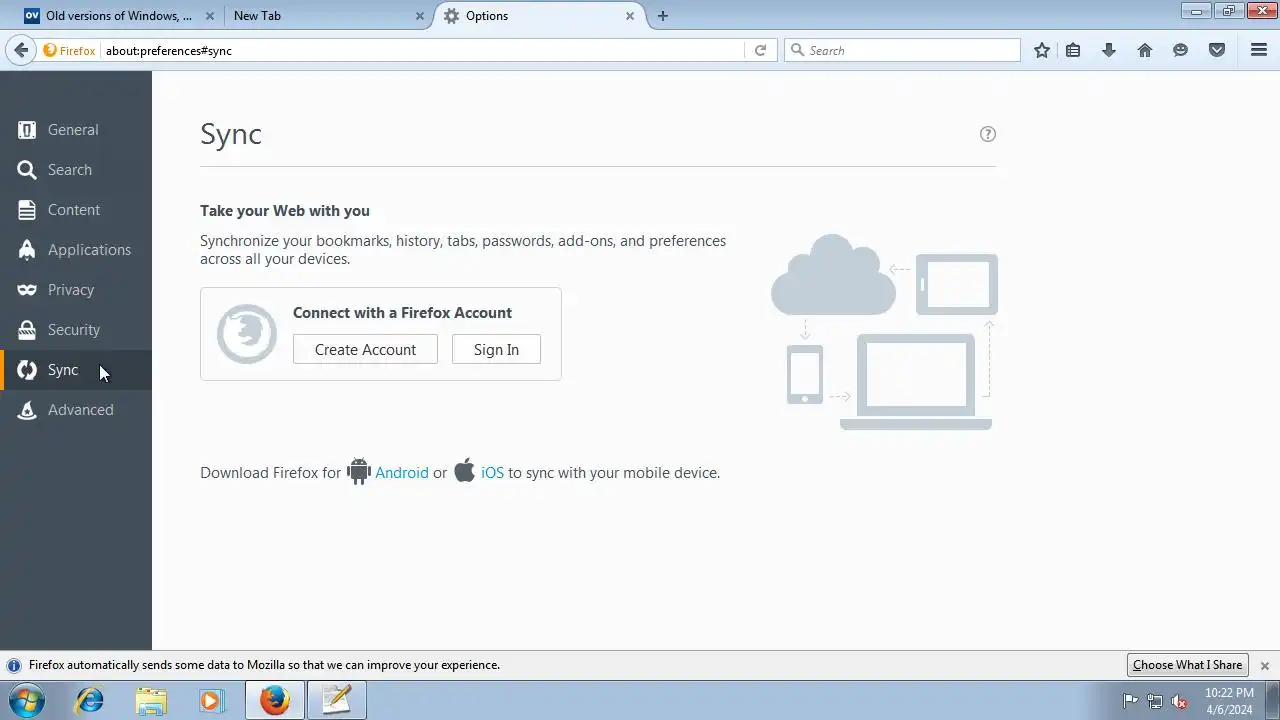Open the Sync help question mark icon
Screen dimensions: 1280x720
(x=988, y=134)
